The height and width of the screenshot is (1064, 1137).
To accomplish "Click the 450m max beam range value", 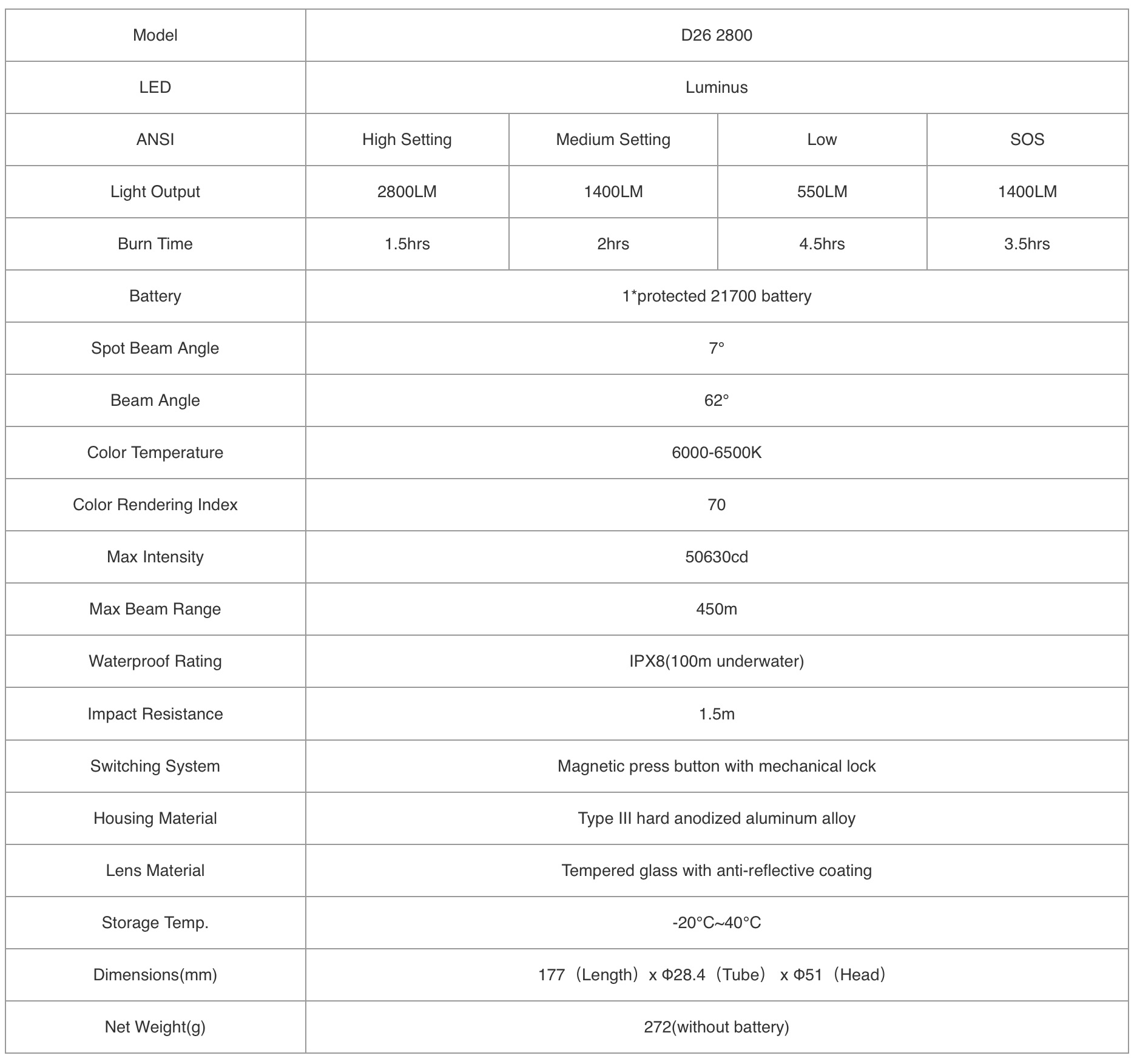I will click(x=716, y=609).
